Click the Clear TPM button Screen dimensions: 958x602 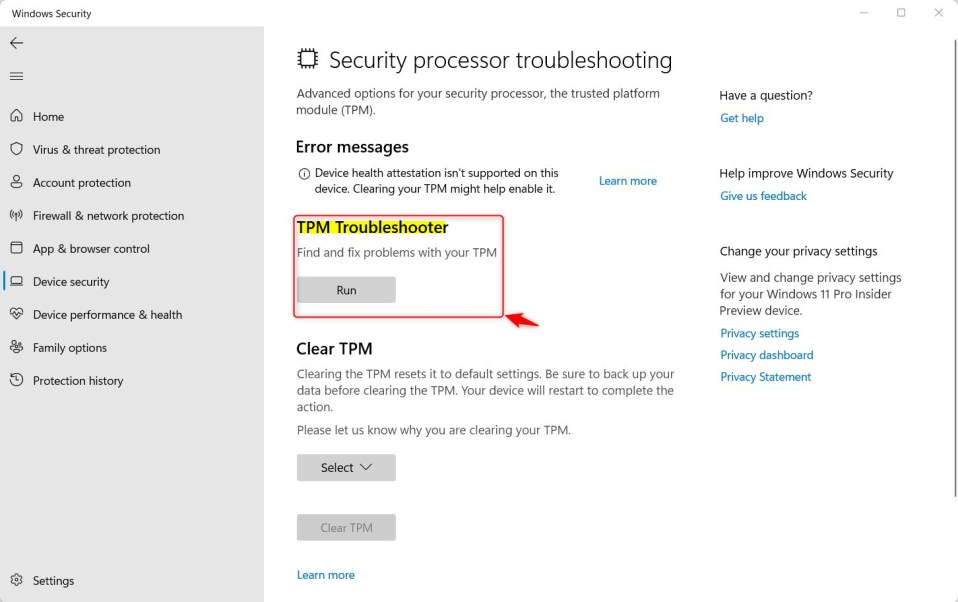[x=346, y=527]
